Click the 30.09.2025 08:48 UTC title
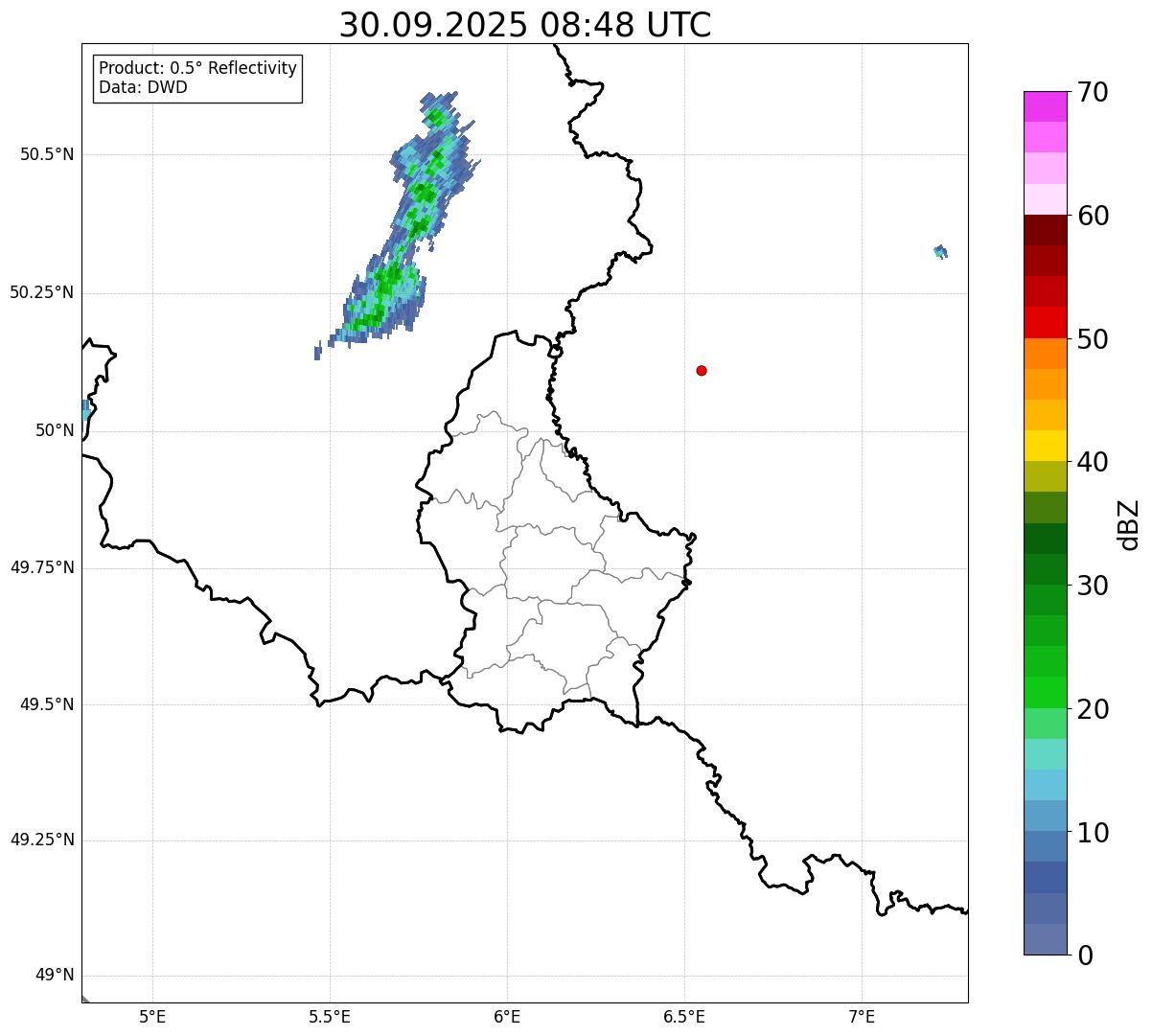Viewport: 1152px width, 1036px height. pyautogui.click(x=525, y=25)
